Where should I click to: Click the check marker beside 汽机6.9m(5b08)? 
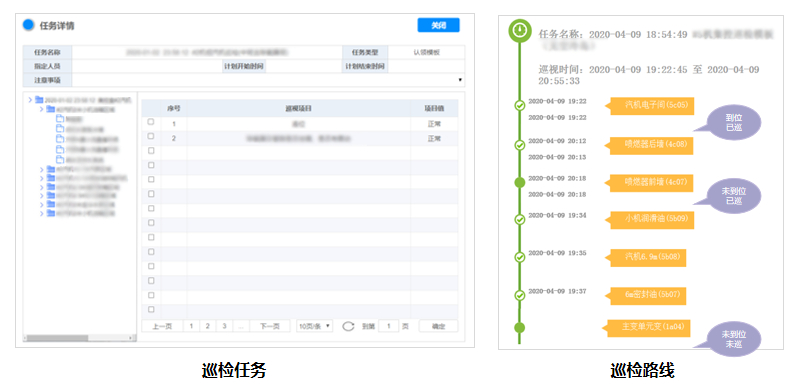pyautogui.click(x=520, y=257)
